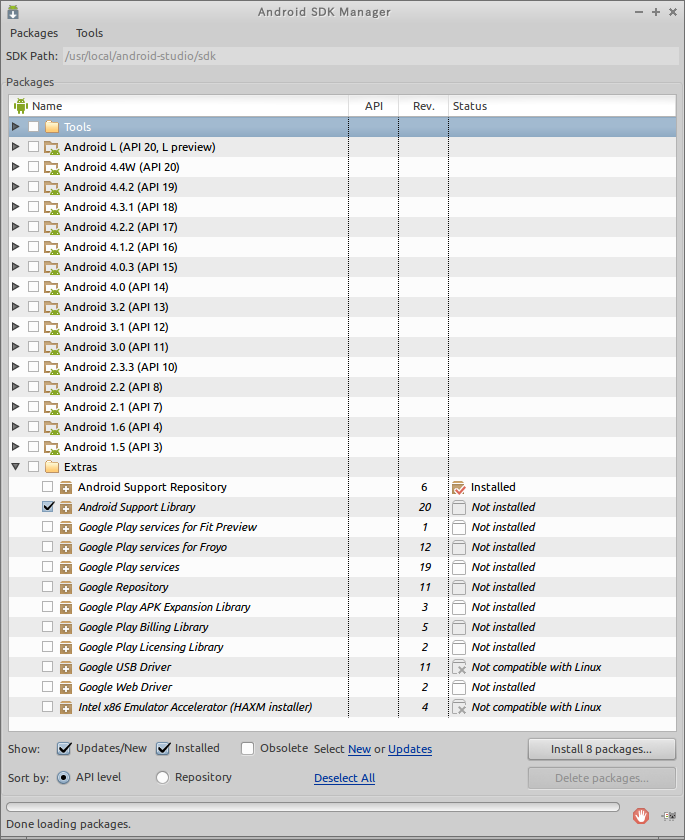Toggle the Updates/New show checkbox
Viewport: 685px width, 840px height.
point(64,748)
